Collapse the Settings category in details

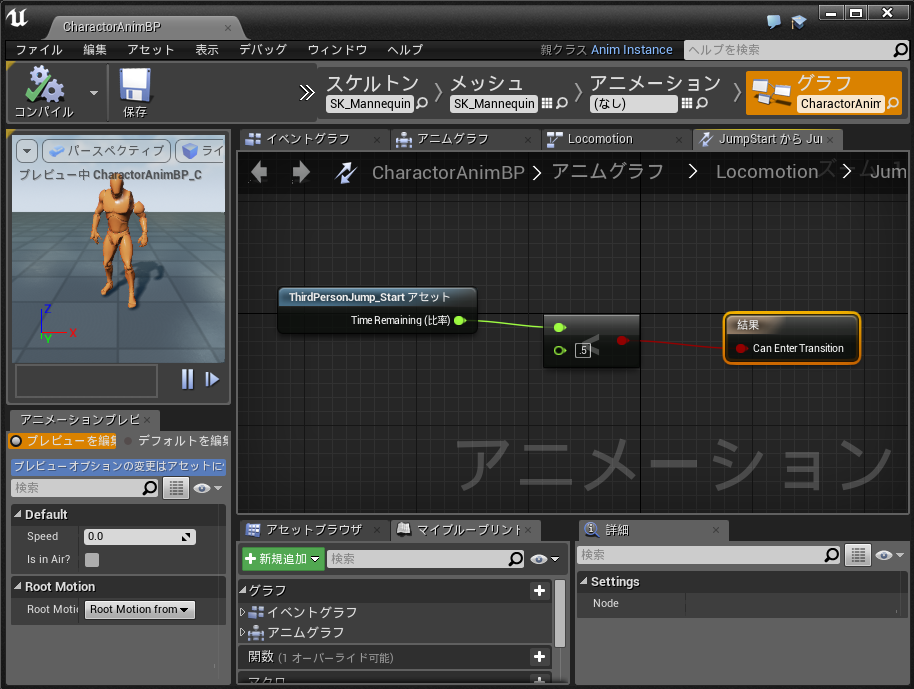click(583, 581)
